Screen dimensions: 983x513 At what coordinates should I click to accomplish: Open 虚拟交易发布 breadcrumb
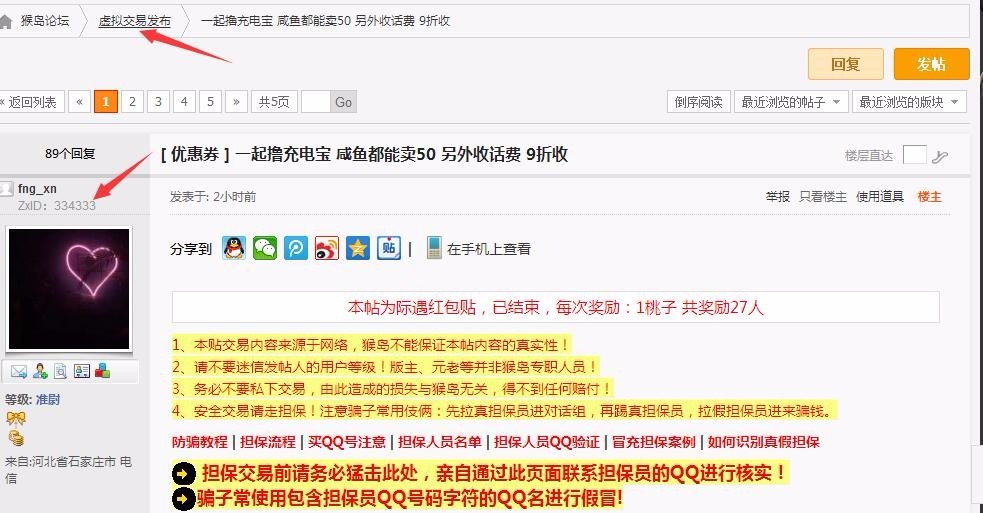click(x=134, y=21)
